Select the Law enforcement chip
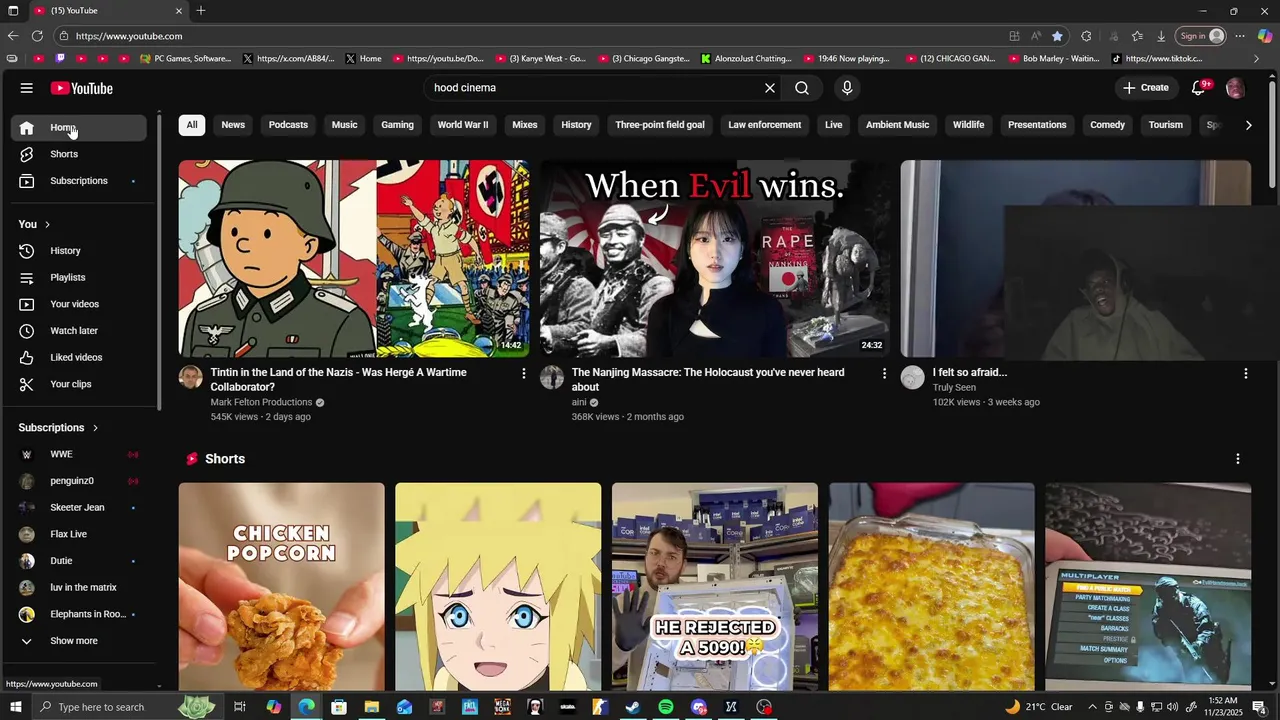 (x=765, y=125)
